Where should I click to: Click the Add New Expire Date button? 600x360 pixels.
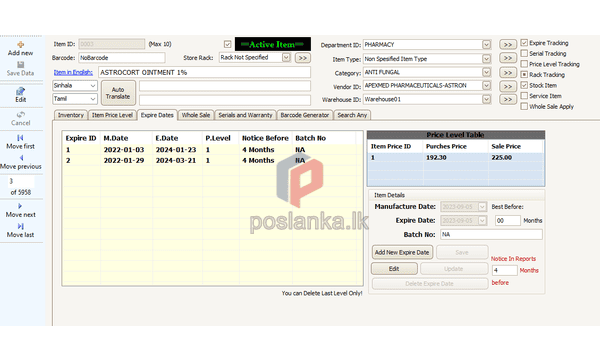pyautogui.click(x=402, y=252)
